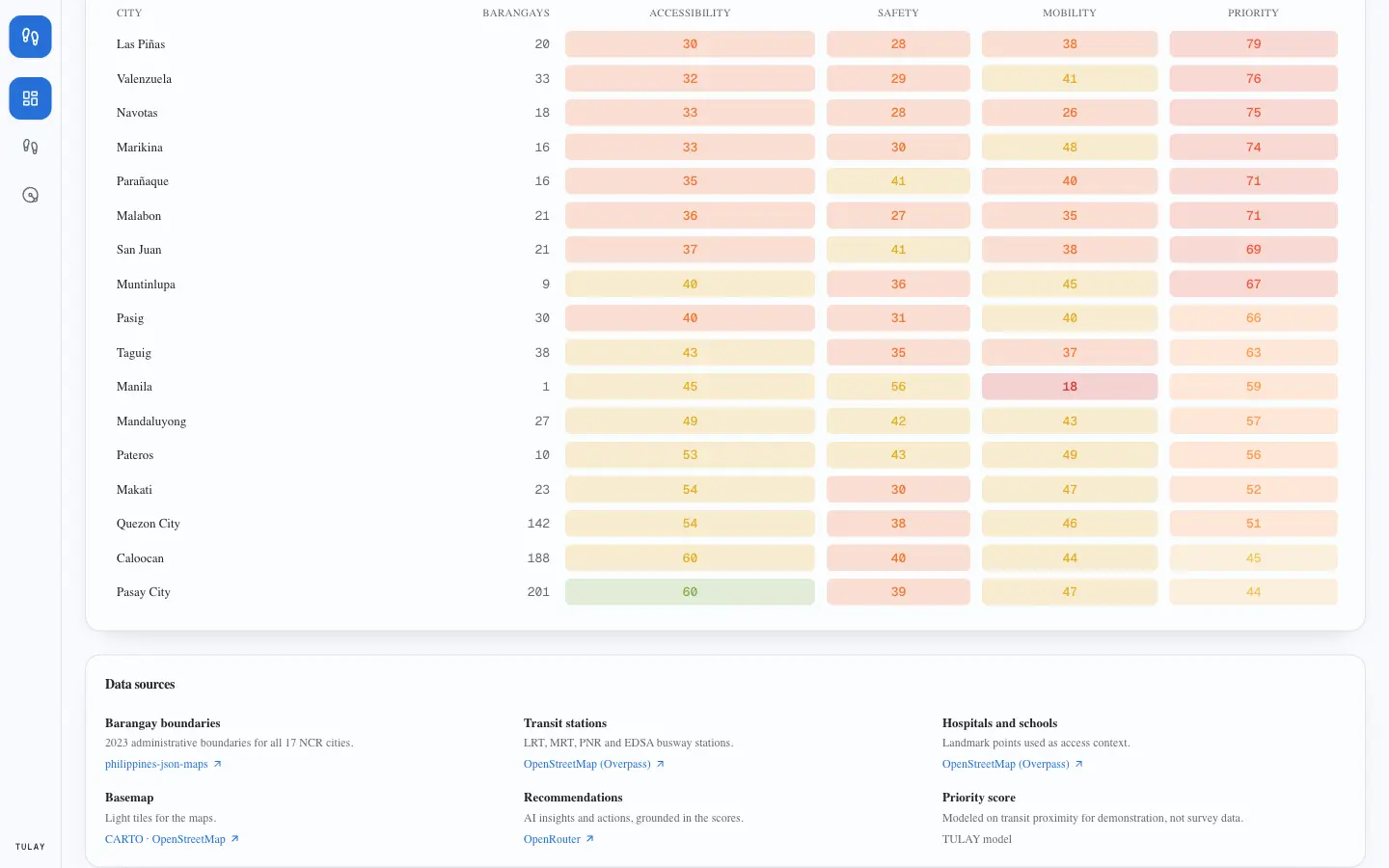Screen dimensions: 1389x868
Task: Open the circular radius tool in sidebar
Action: coord(30,195)
